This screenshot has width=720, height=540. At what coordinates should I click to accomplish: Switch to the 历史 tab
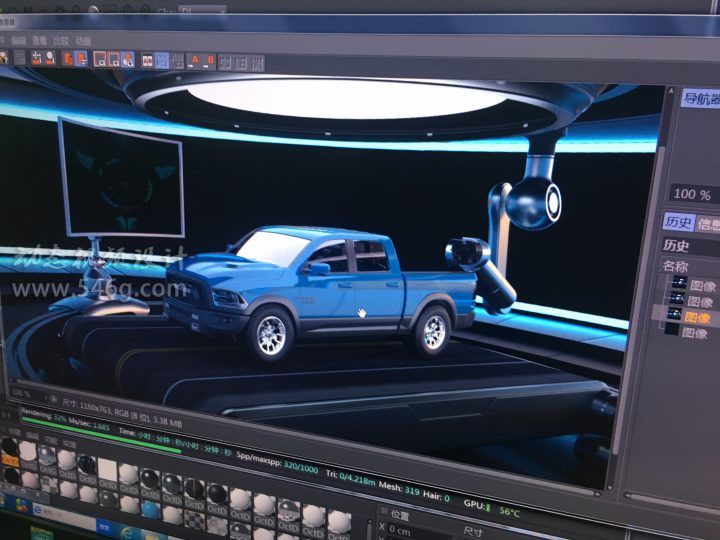(678, 222)
